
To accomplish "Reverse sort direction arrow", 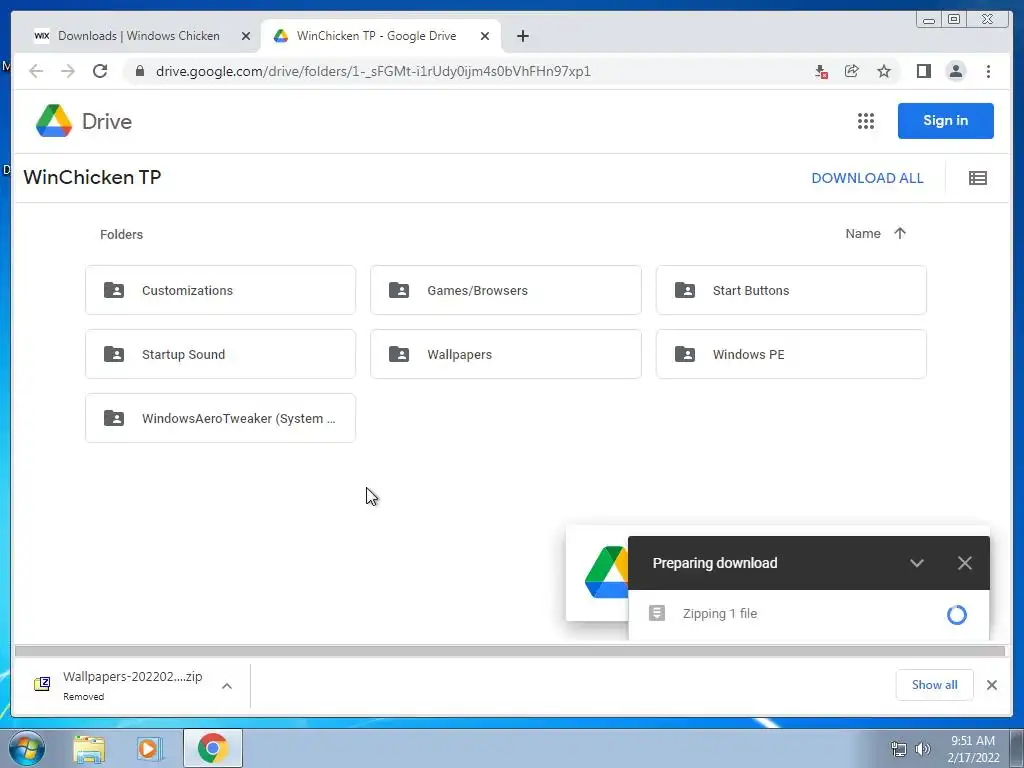I will pyautogui.click(x=900, y=233).
